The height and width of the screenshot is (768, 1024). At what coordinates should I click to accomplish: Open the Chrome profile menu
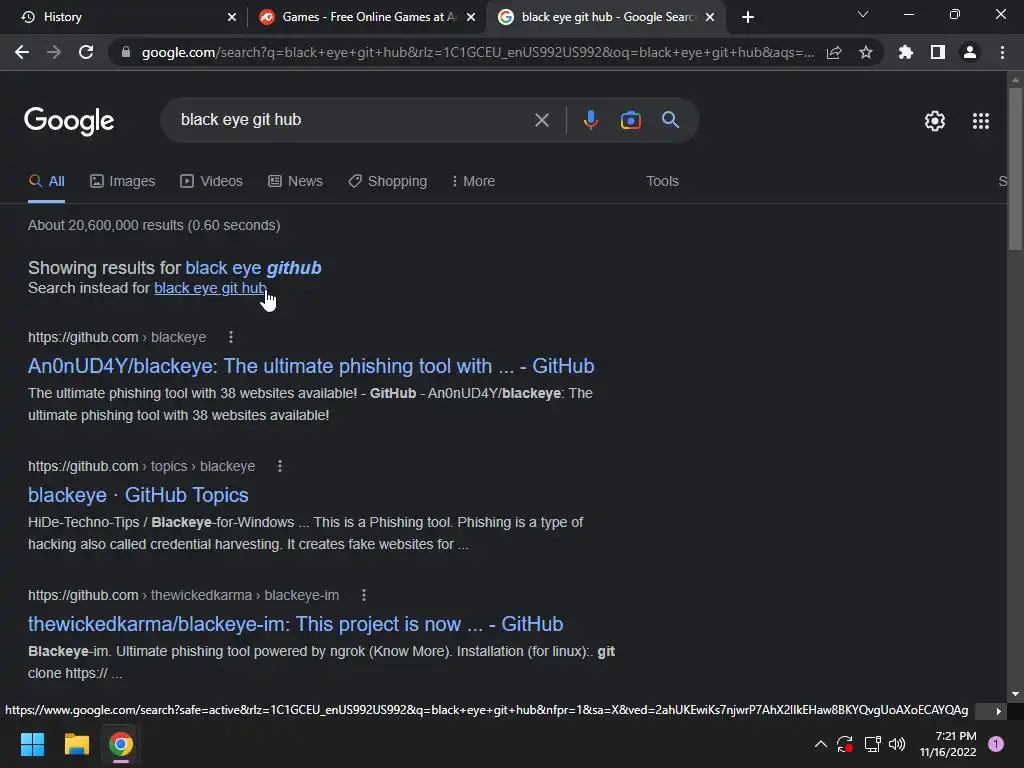tap(970, 52)
